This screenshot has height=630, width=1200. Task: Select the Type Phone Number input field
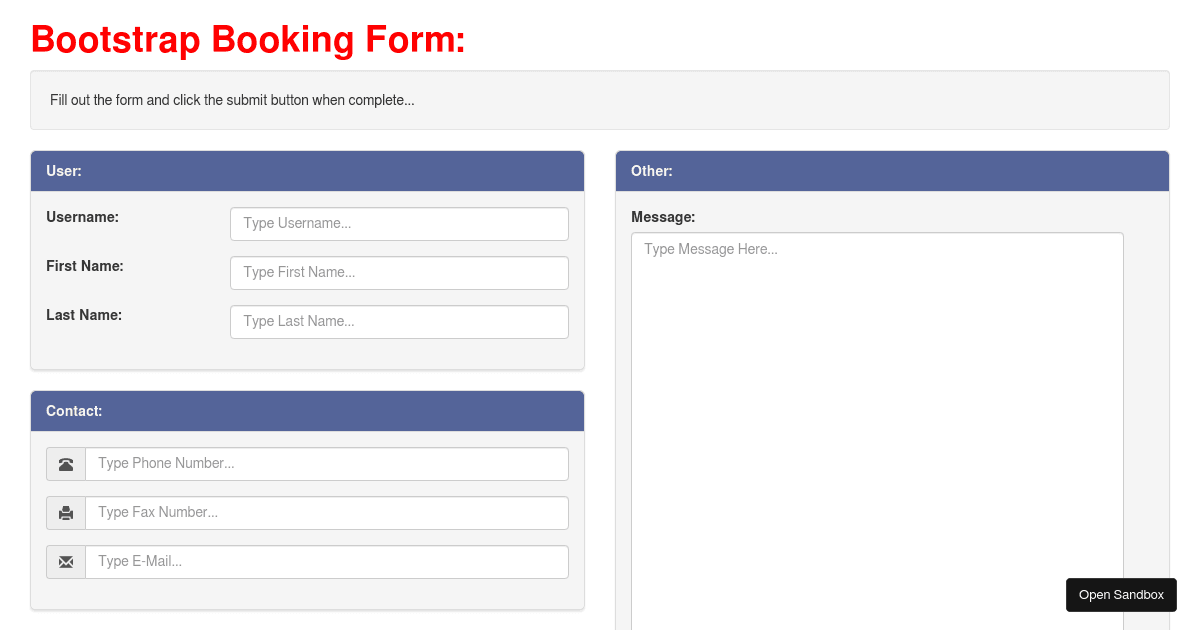point(327,463)
